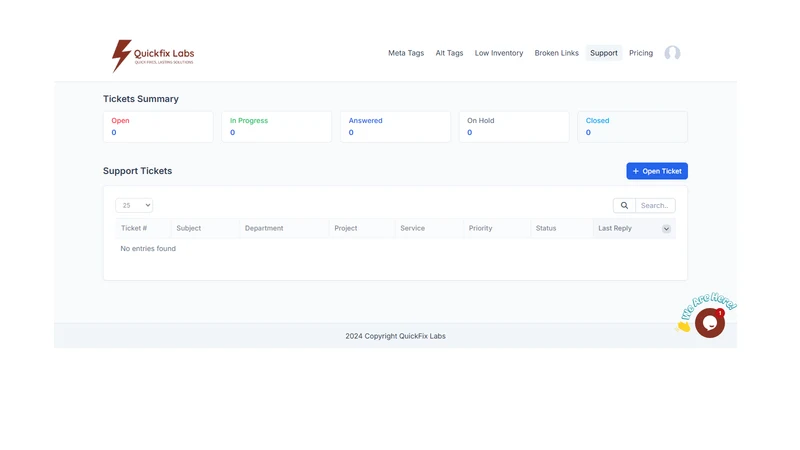Focus the ticket Search field
The image size is (800, 450).
[x=655, y=206]
